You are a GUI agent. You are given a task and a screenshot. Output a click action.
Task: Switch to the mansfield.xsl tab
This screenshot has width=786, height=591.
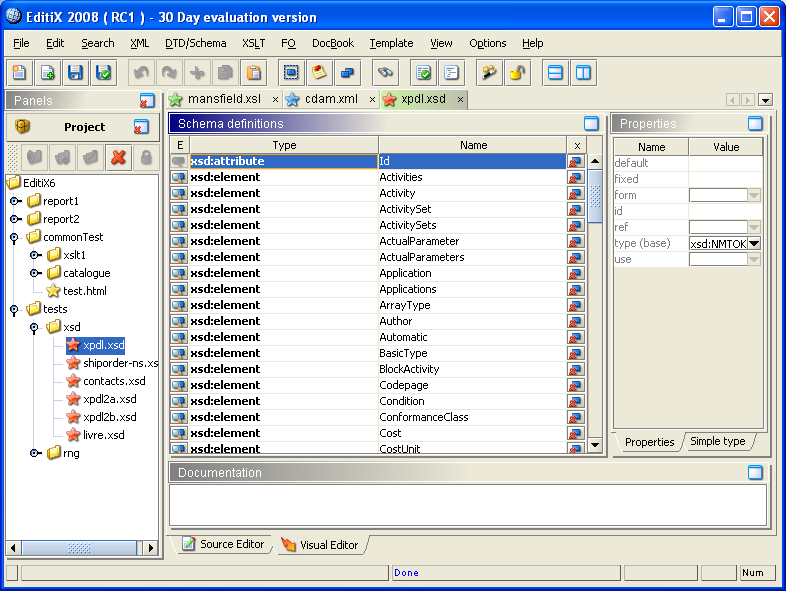pyautogui.click(x=224, y=99)
